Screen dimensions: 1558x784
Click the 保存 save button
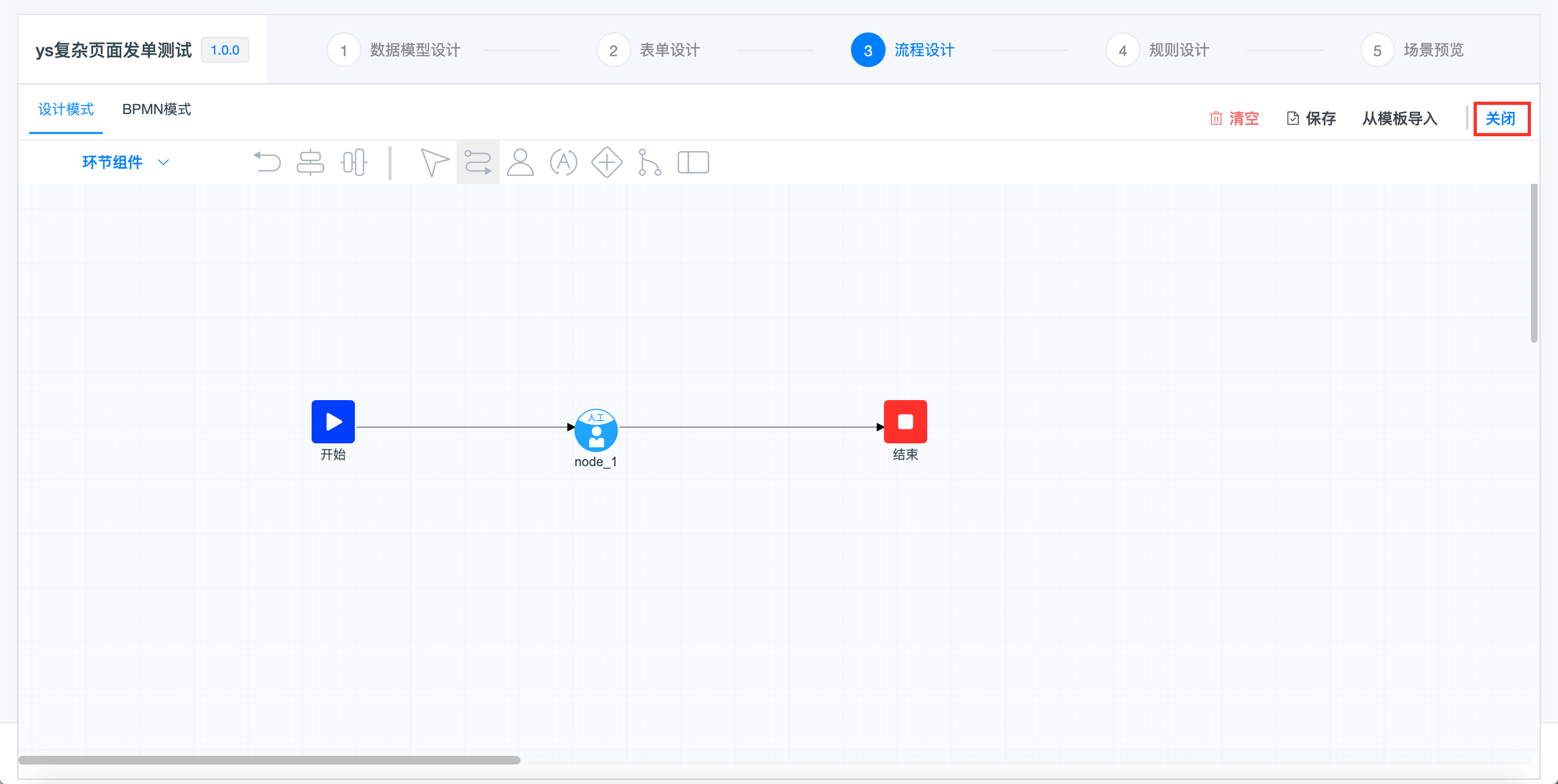point(1311,118)
